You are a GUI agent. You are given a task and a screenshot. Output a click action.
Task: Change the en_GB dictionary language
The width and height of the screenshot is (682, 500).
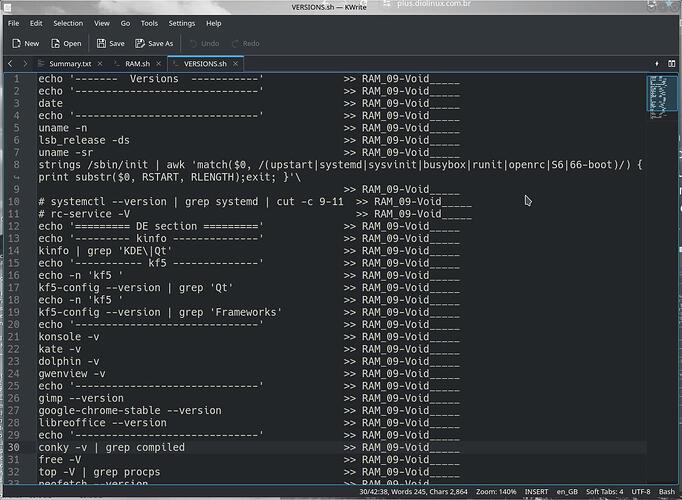click(x=567, y=492)
